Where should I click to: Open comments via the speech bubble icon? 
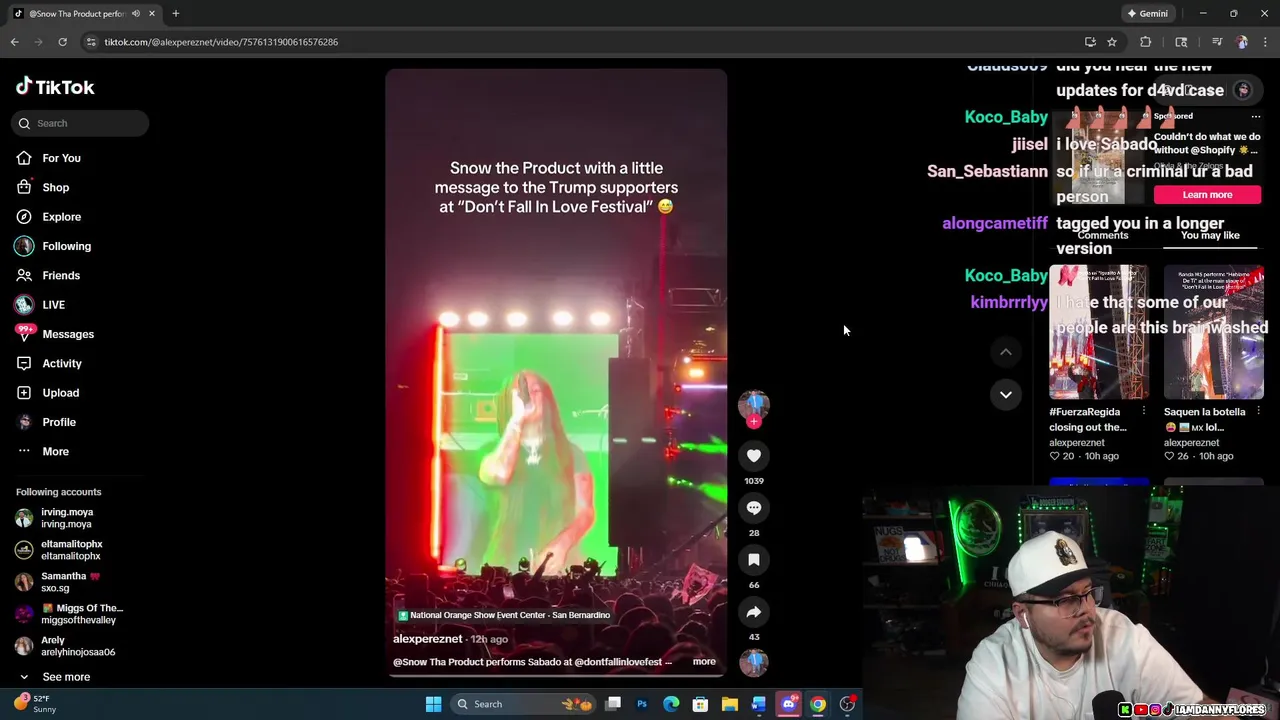(x=754, y=508)
